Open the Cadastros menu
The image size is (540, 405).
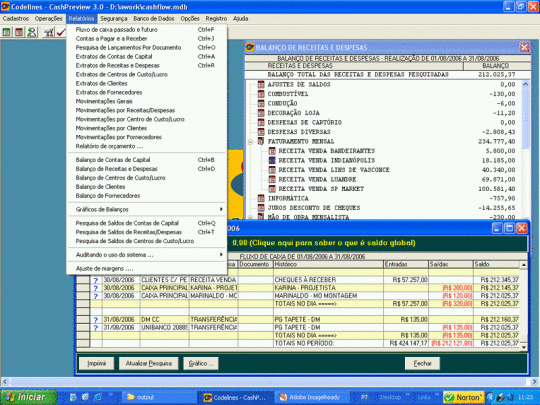pos(15,19)
